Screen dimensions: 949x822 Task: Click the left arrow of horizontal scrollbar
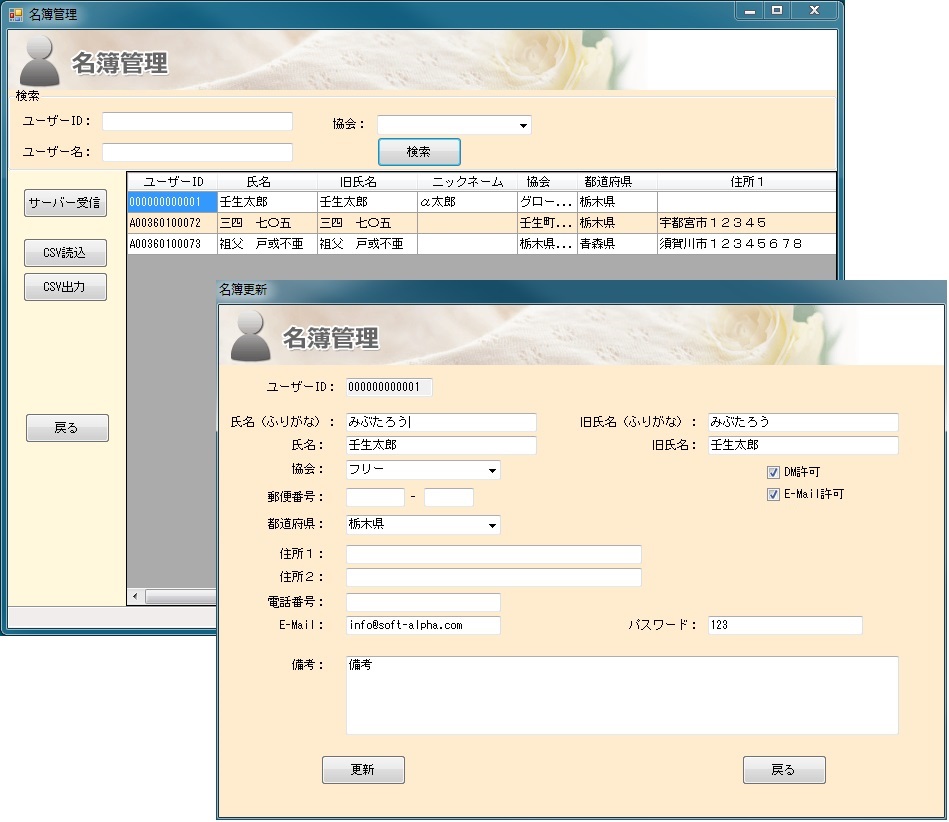(x=136, y=597)
